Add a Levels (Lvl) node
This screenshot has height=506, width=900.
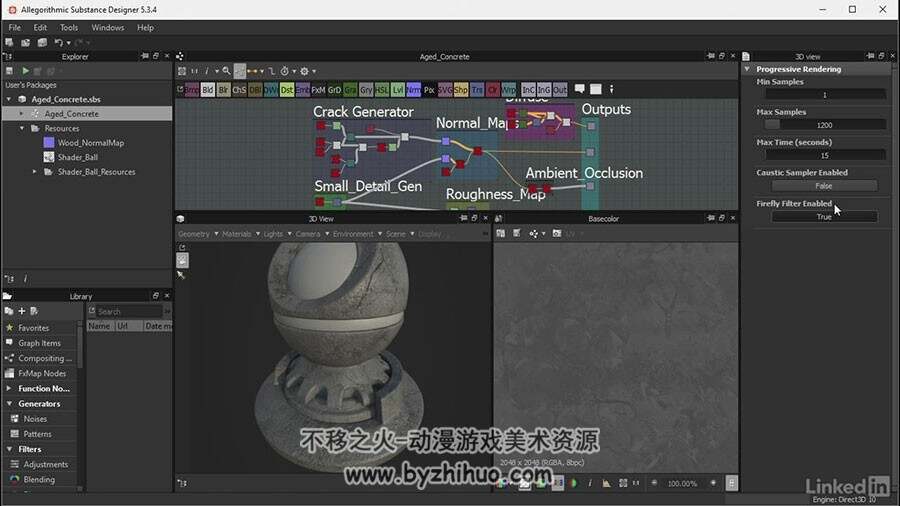tap(398, 89)
